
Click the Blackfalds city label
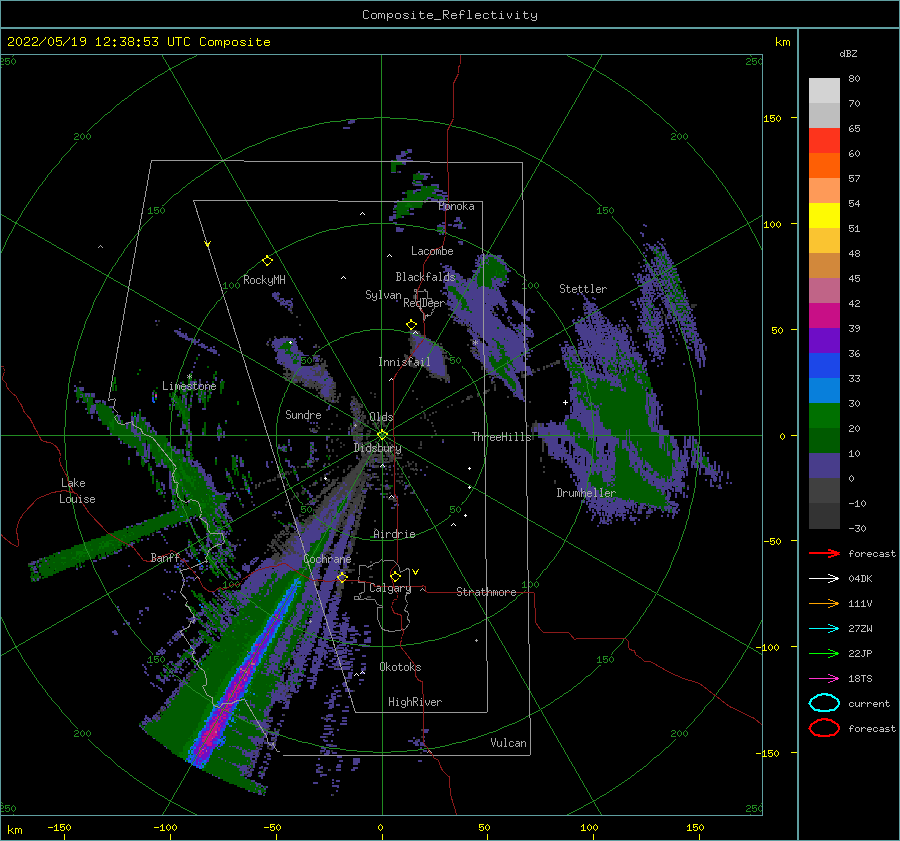pos(425,277)
